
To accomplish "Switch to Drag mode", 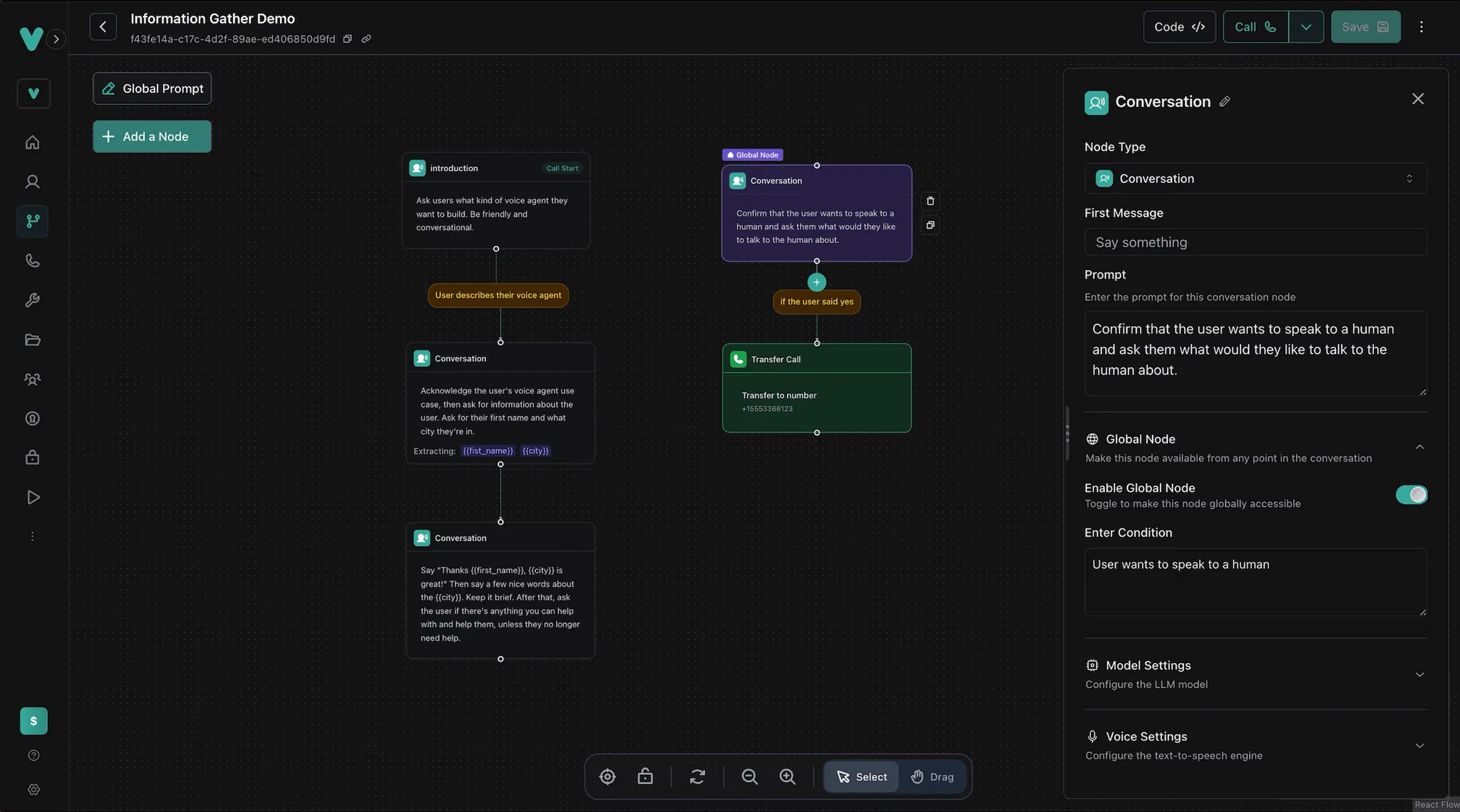I will [932, 777].
